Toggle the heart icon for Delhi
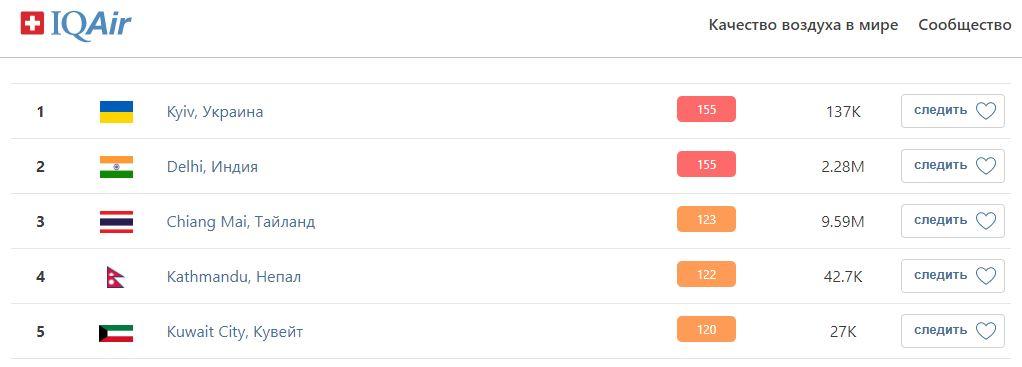The image size is (1022, 367). pos(986,166)
